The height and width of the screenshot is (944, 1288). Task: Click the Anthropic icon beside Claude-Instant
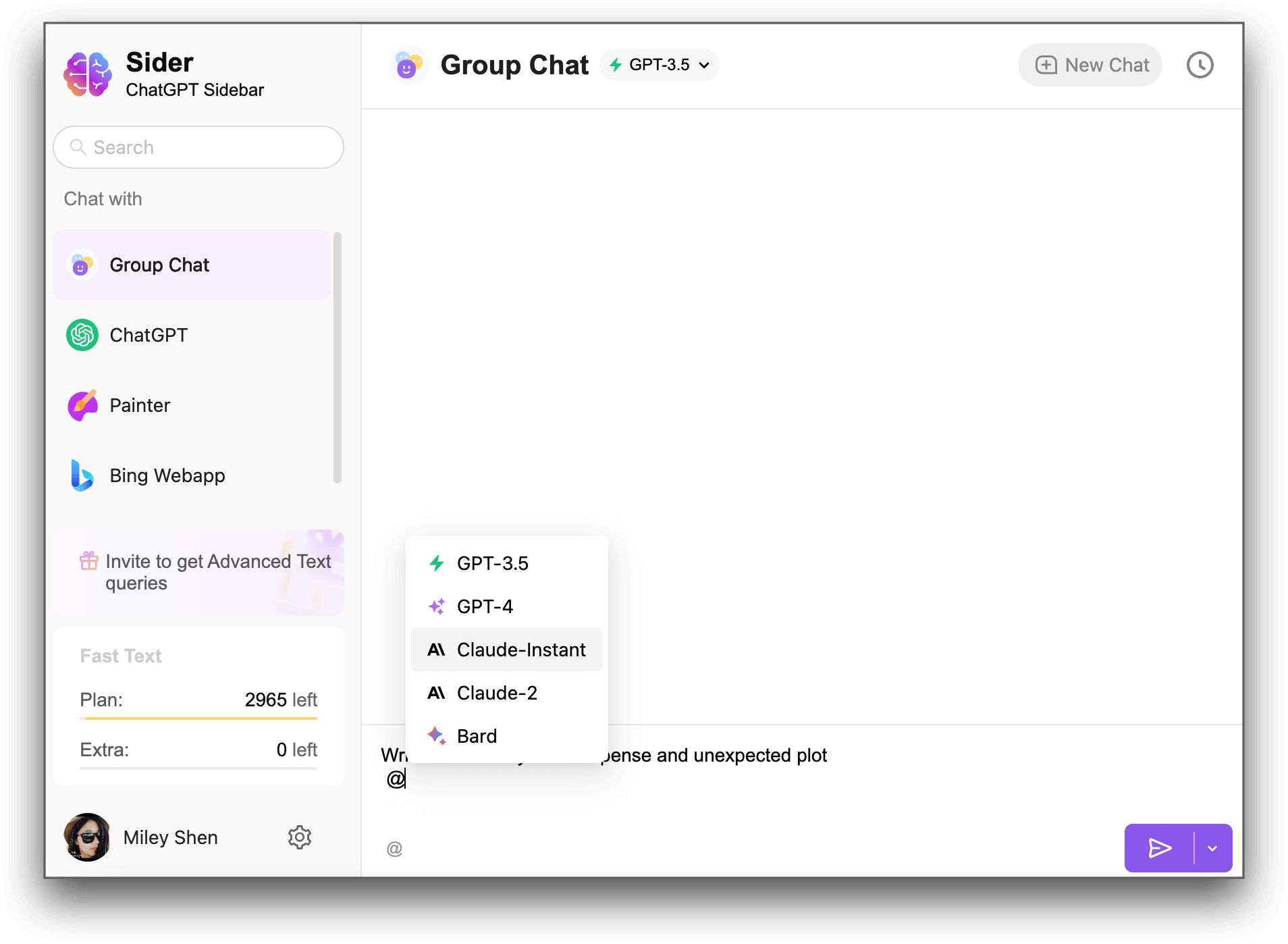coord(437,650)
